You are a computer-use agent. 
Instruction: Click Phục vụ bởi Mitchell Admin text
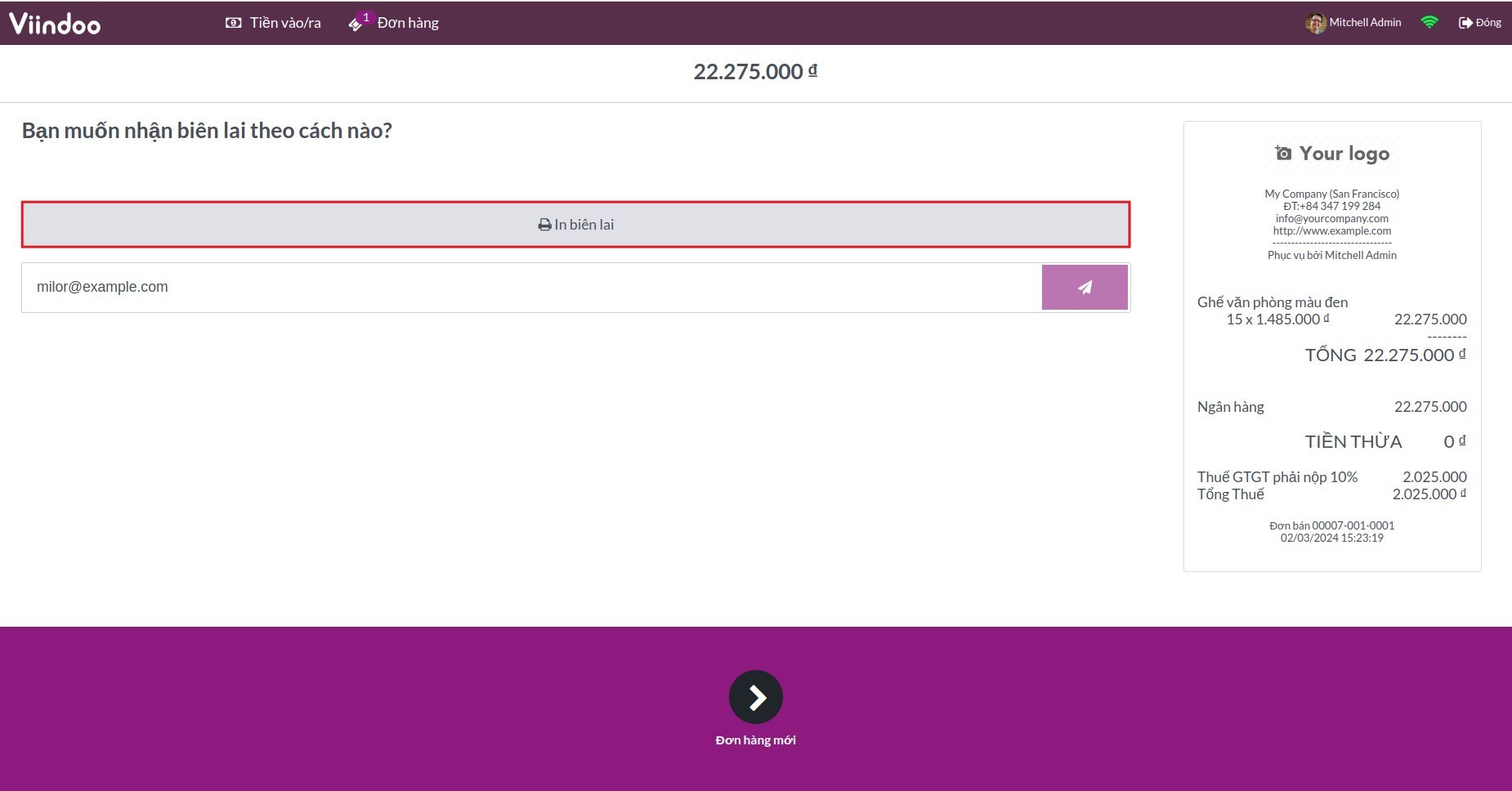1332,255
